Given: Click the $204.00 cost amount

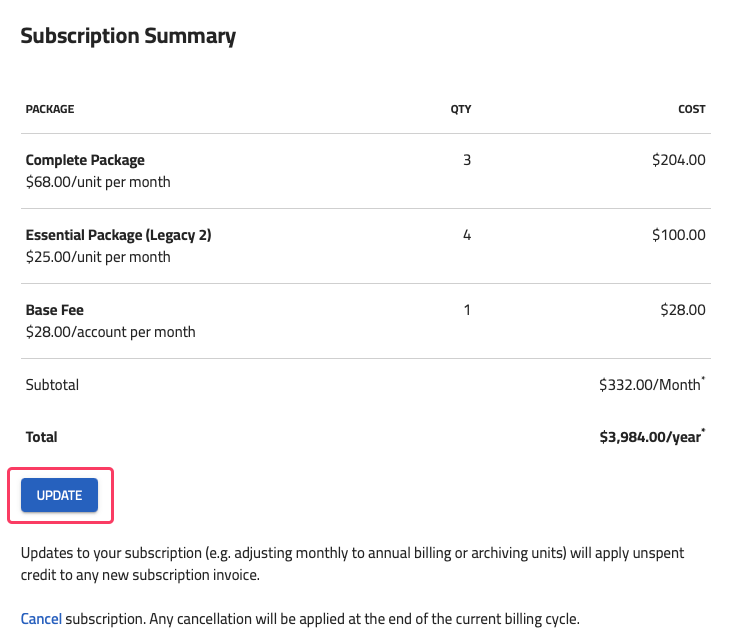Looking at the screenshot, I should [679, 160].
